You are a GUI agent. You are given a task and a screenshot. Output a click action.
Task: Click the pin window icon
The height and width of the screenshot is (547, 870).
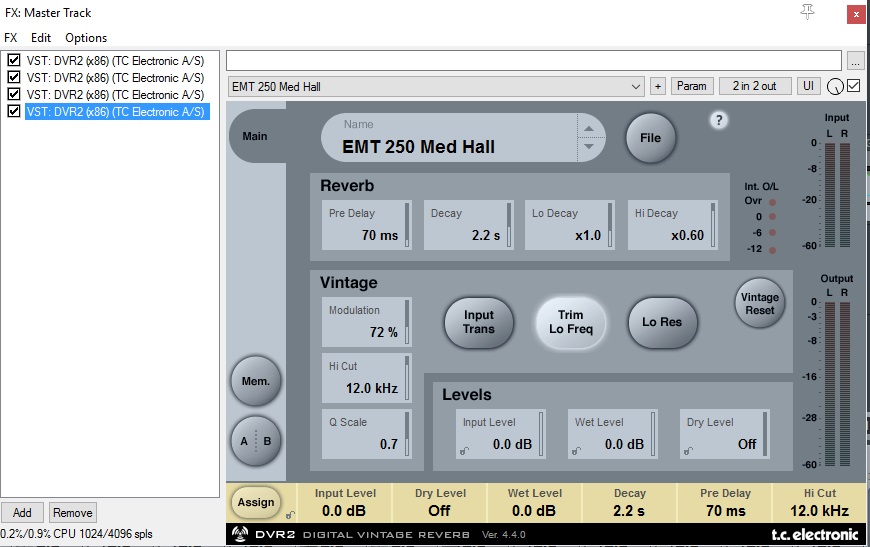[807, 12]
